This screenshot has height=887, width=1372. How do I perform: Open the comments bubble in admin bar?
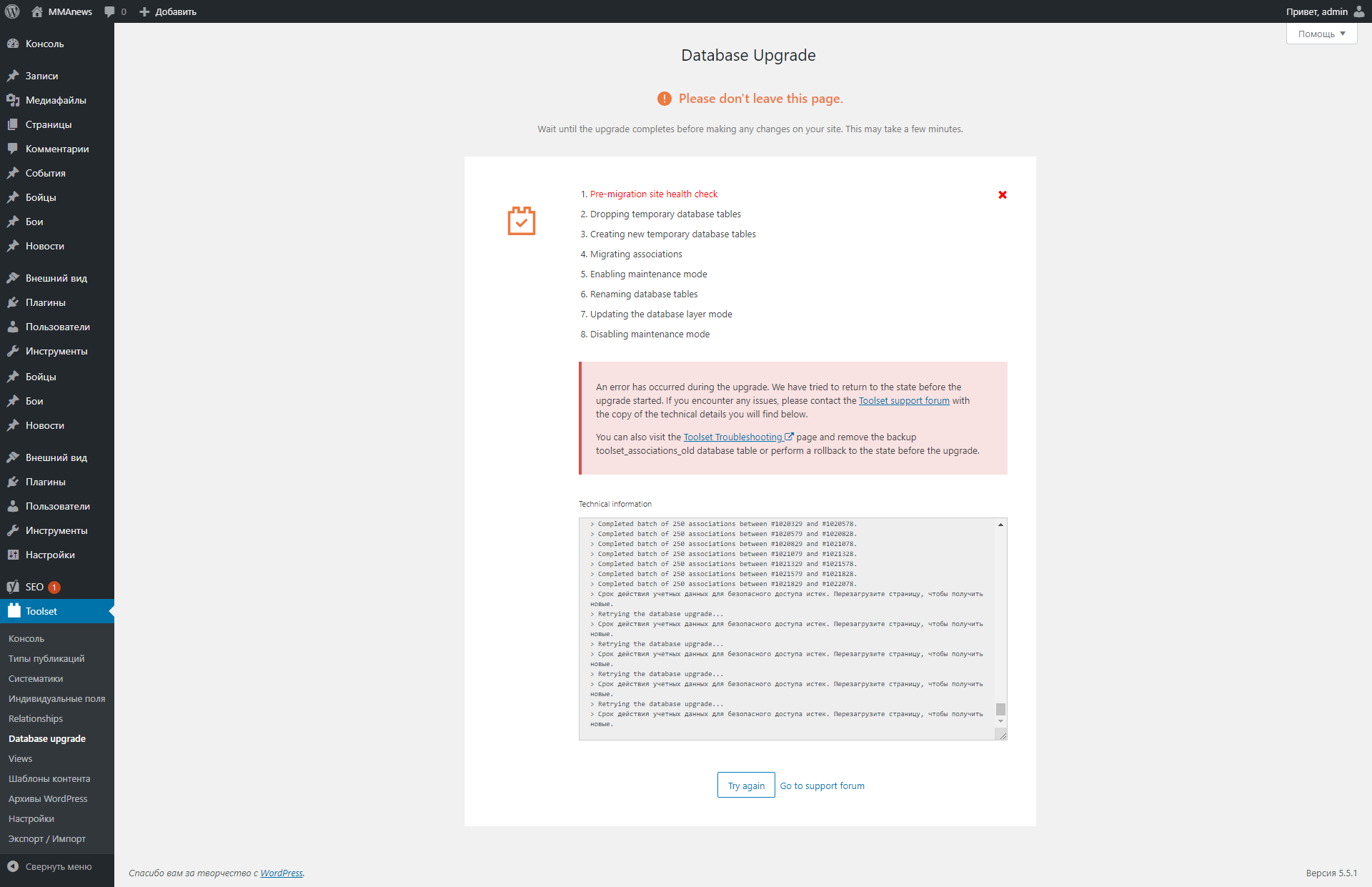click(x=109, y=11)
